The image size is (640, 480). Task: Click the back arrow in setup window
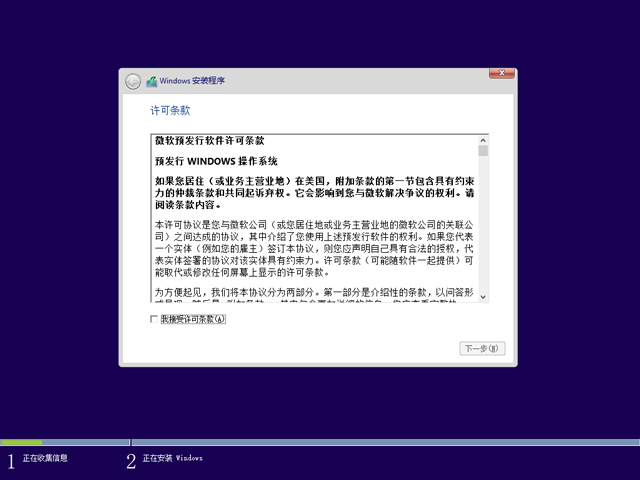click(x=133, y=82)
